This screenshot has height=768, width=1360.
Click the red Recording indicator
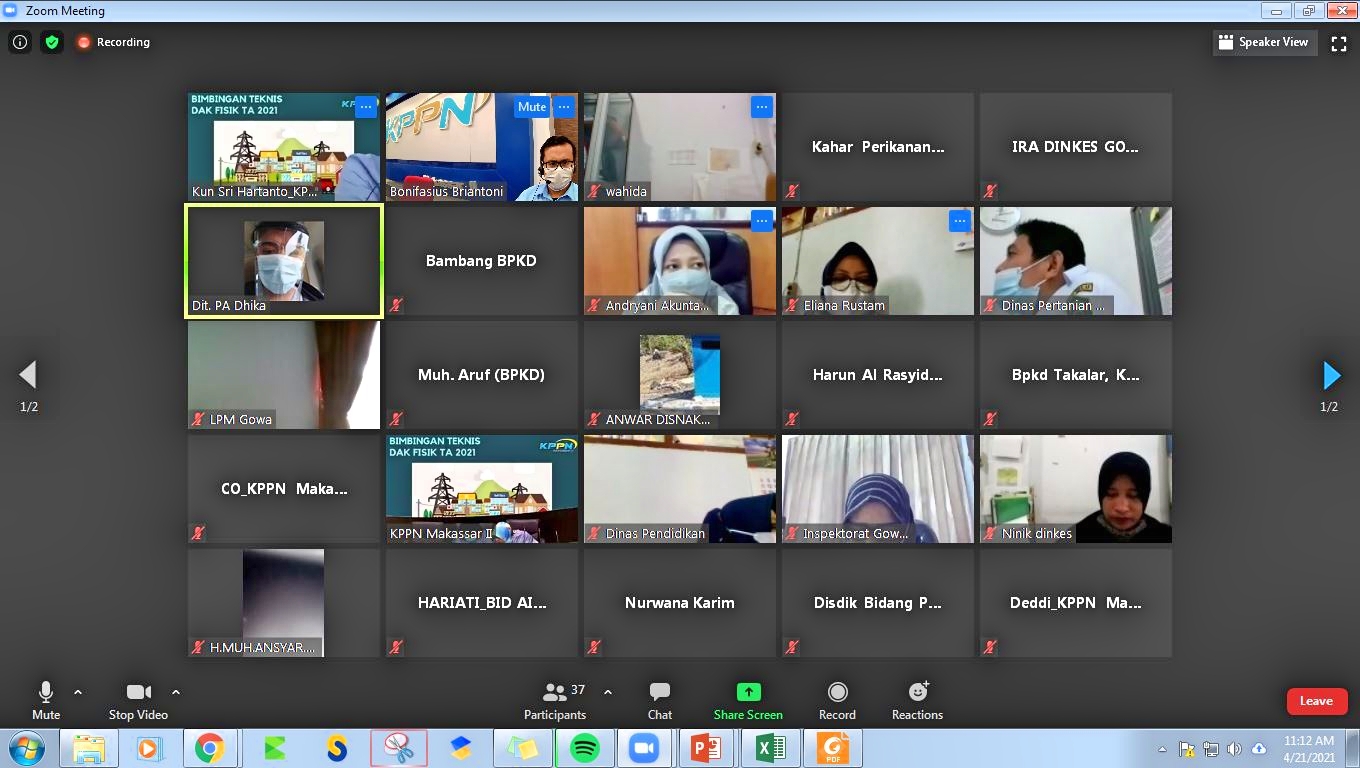[113, 42]
